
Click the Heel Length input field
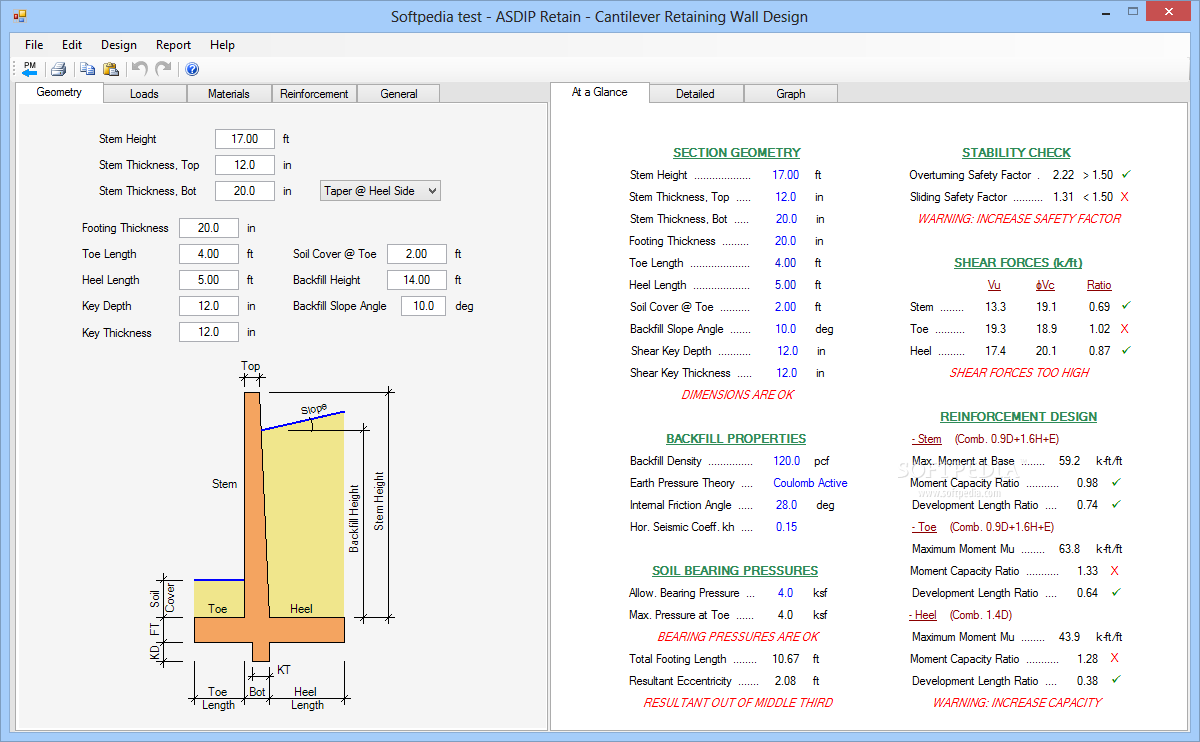209,280
